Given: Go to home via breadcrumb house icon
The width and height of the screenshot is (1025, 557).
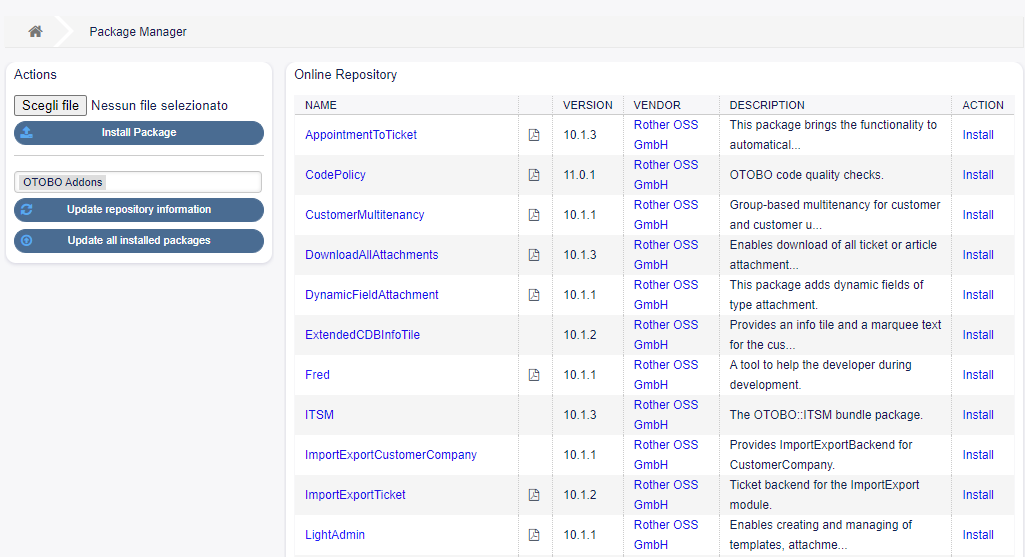Looking at the screenshot, I should (35, 31).
